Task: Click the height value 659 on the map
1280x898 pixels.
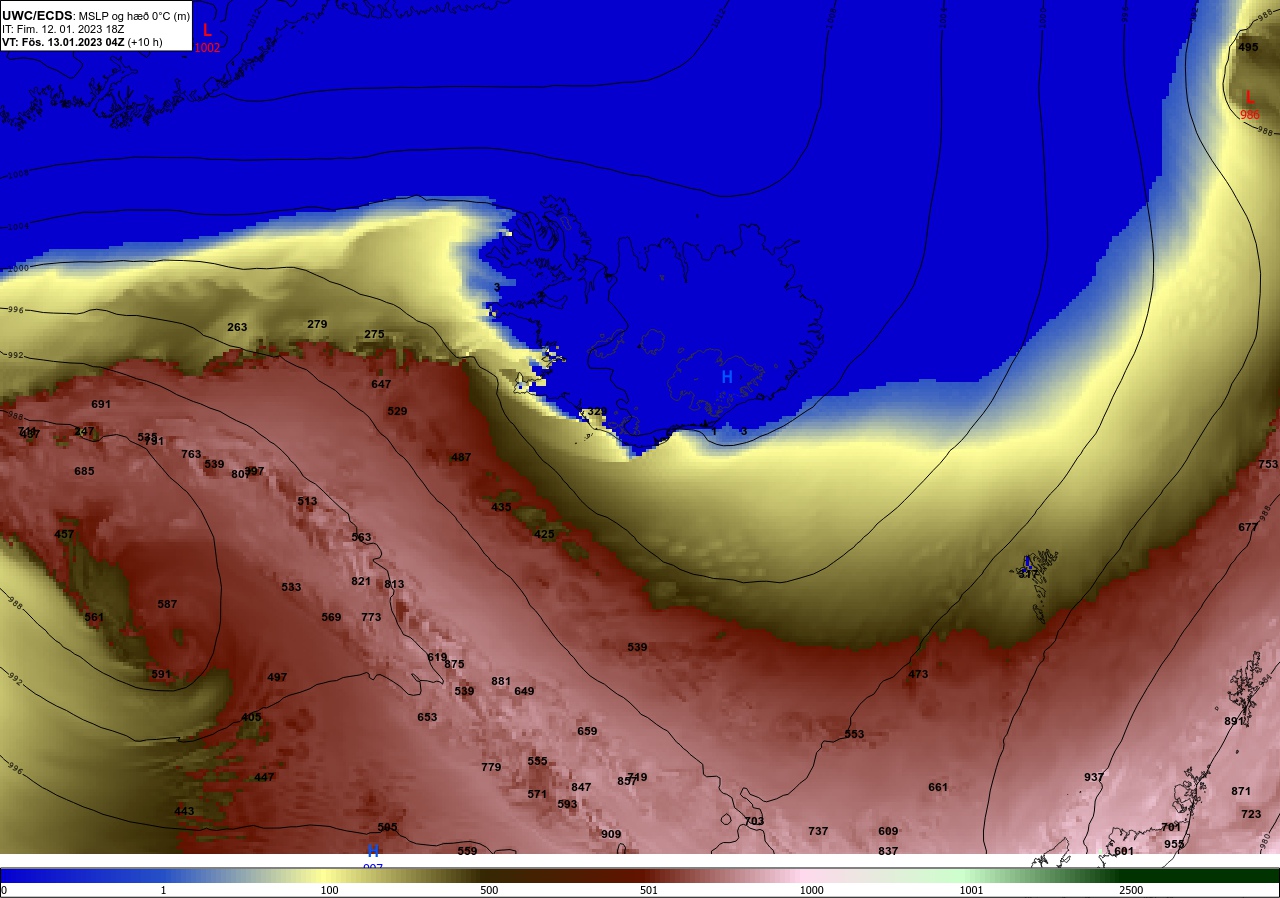Action: point(587,732)
